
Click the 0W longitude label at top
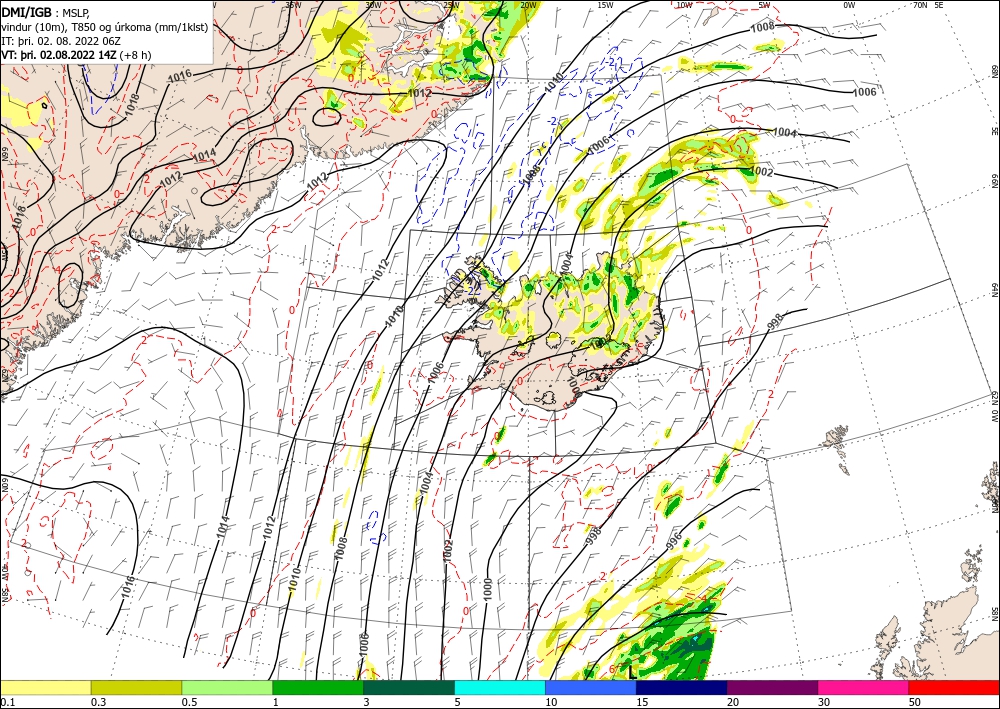tap(849, 5)
